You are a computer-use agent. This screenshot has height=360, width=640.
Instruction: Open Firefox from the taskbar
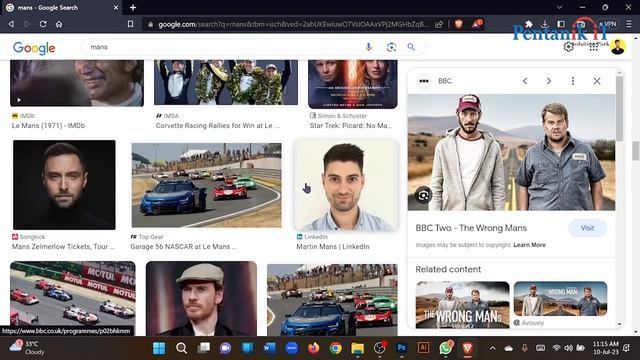point(313,348)
